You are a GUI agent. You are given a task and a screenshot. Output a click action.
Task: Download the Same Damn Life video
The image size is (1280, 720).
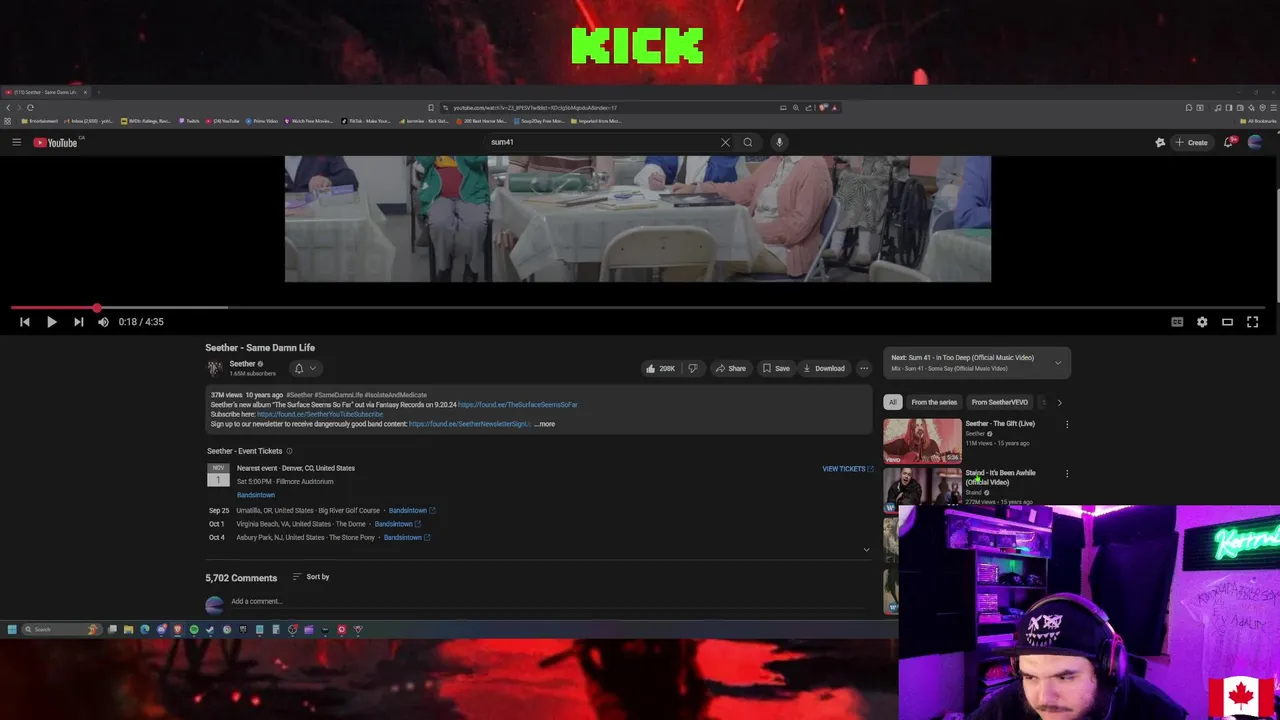pyautogui.click(x=824, y=368)
